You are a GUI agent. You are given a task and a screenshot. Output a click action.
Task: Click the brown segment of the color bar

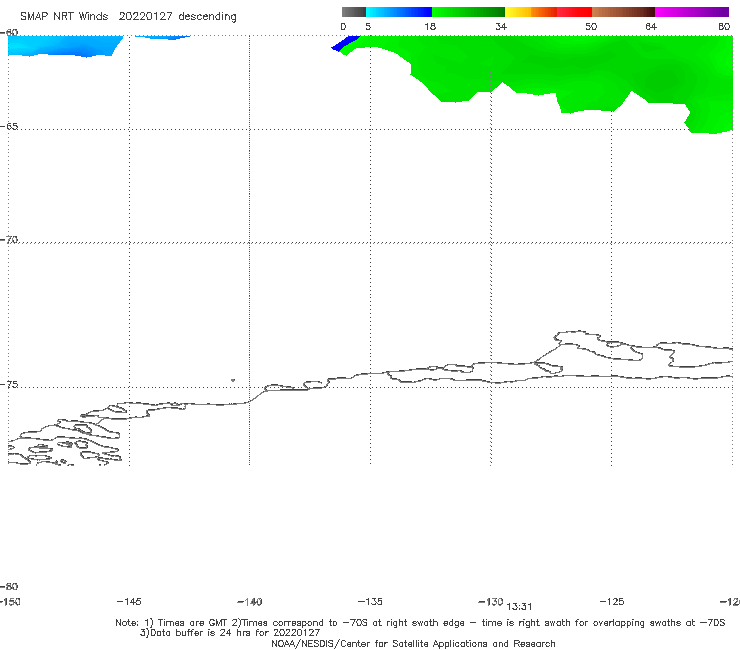[x=623, y=12]
